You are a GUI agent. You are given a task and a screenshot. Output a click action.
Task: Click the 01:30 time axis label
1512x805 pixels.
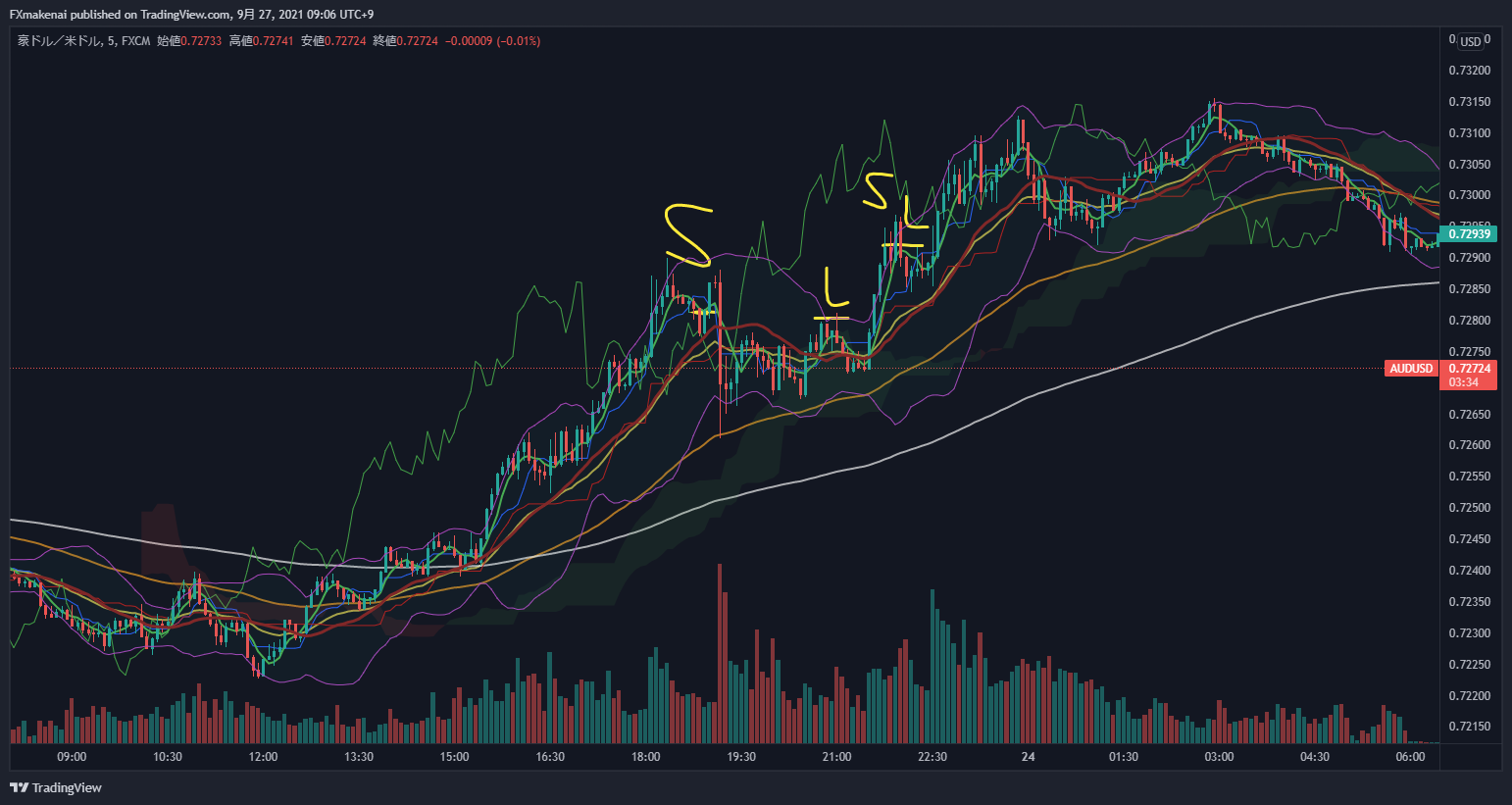tap(1124, 757)
